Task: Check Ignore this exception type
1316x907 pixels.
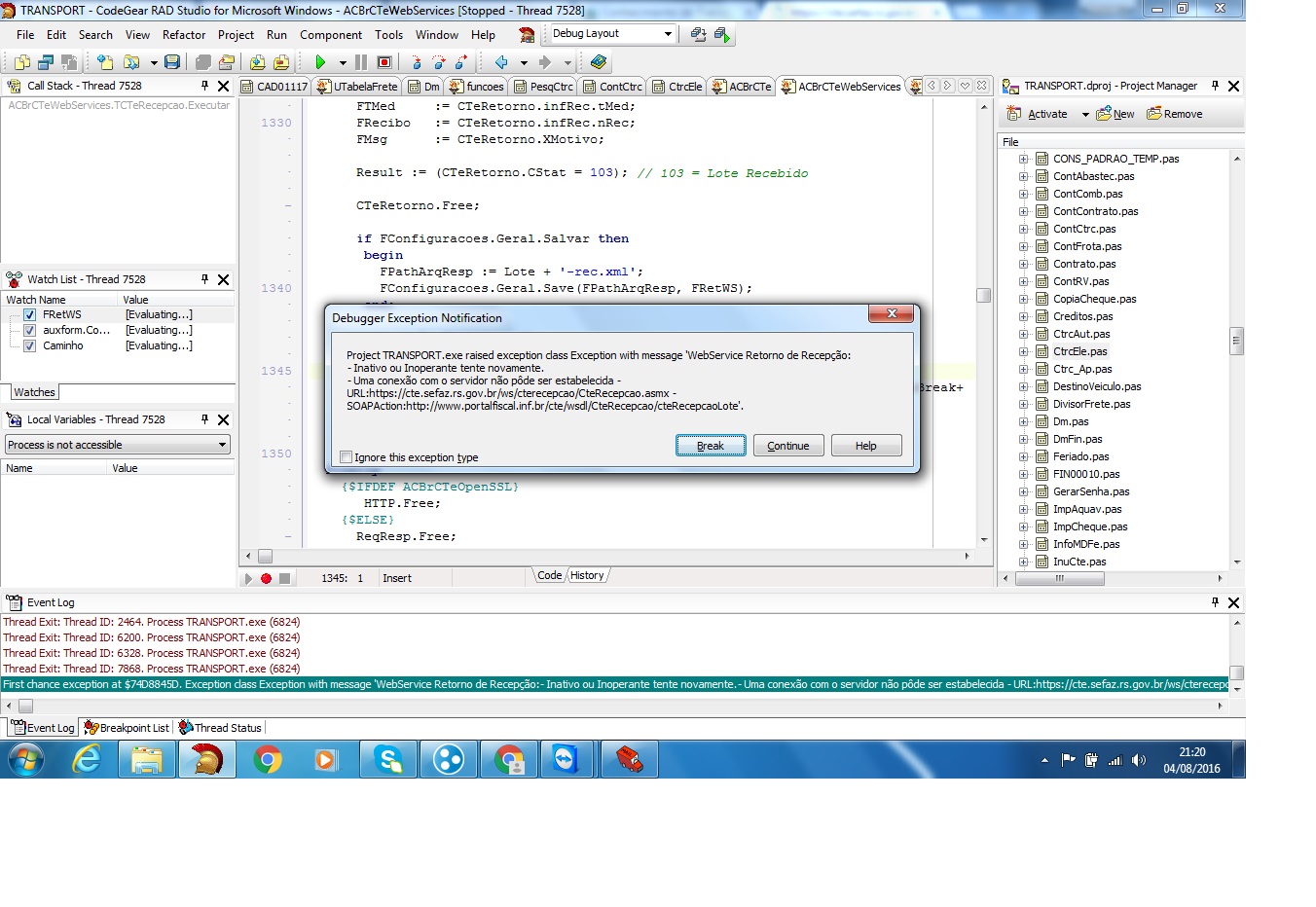Action: (346, 457)
